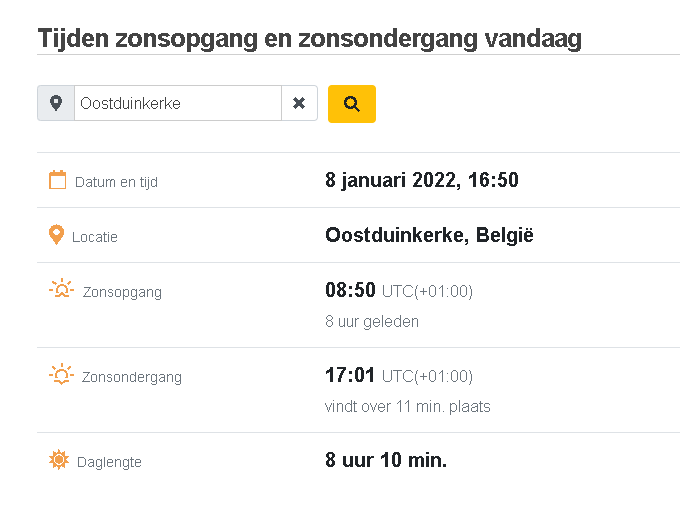
Task: Click the sunset icon next to Zonsondergang
Action: pos(61,374)
